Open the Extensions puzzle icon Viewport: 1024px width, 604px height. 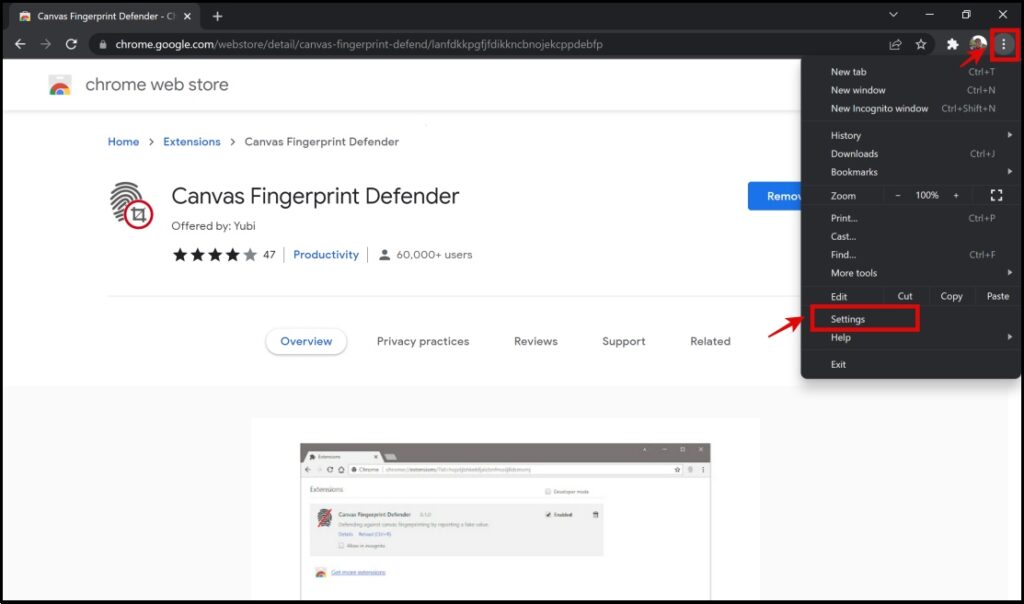tap(953, 44)
